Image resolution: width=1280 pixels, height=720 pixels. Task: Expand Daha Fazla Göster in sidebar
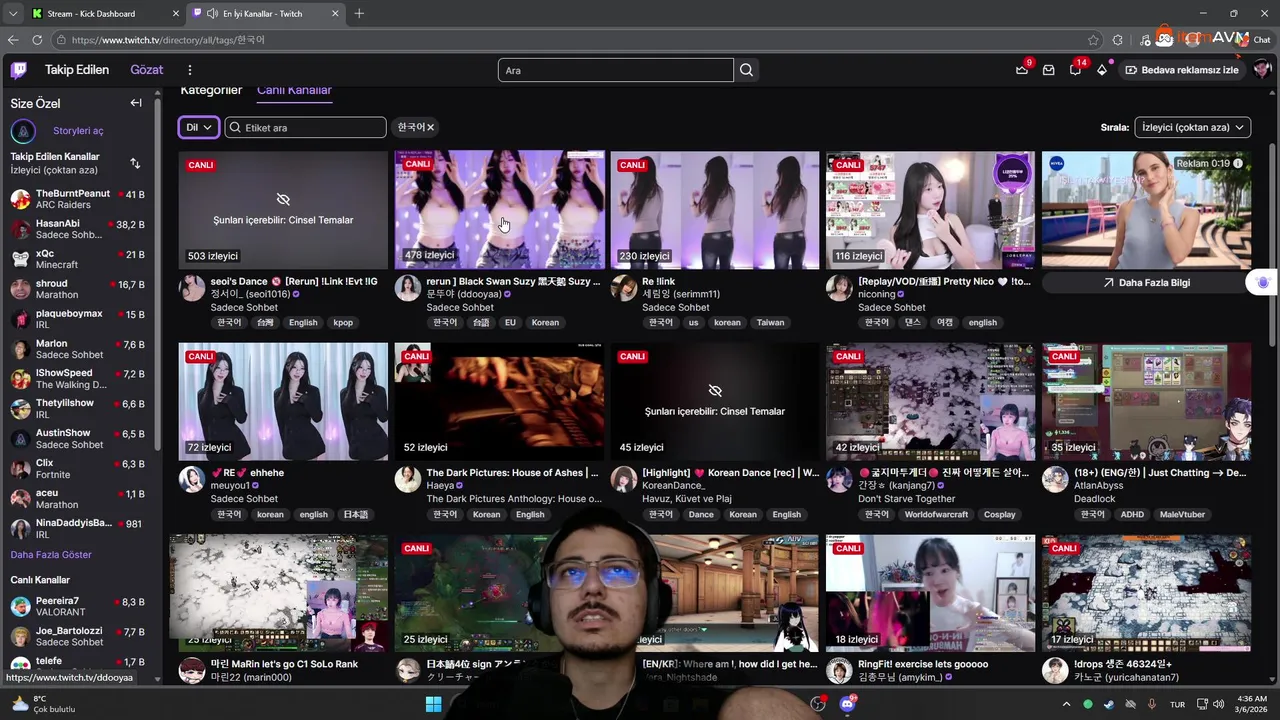tap(51, 555)
